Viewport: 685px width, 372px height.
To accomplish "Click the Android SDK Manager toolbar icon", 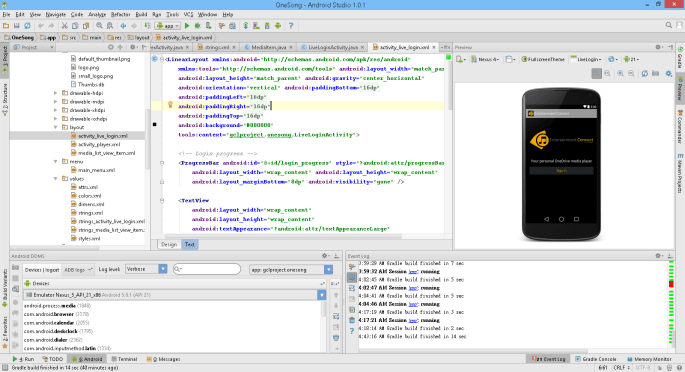I will coord(267,26).
